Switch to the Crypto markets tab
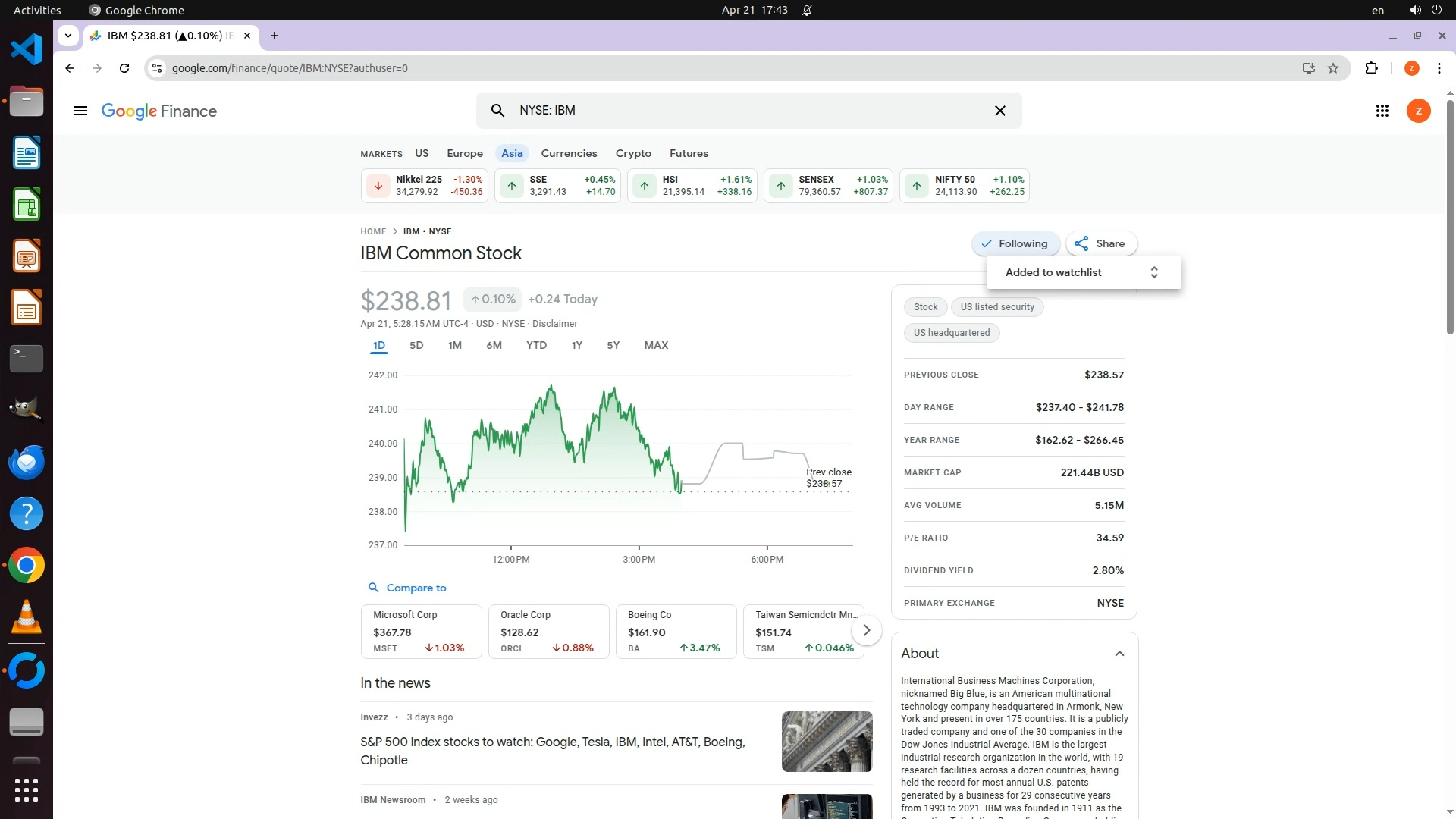 [633, 153]
